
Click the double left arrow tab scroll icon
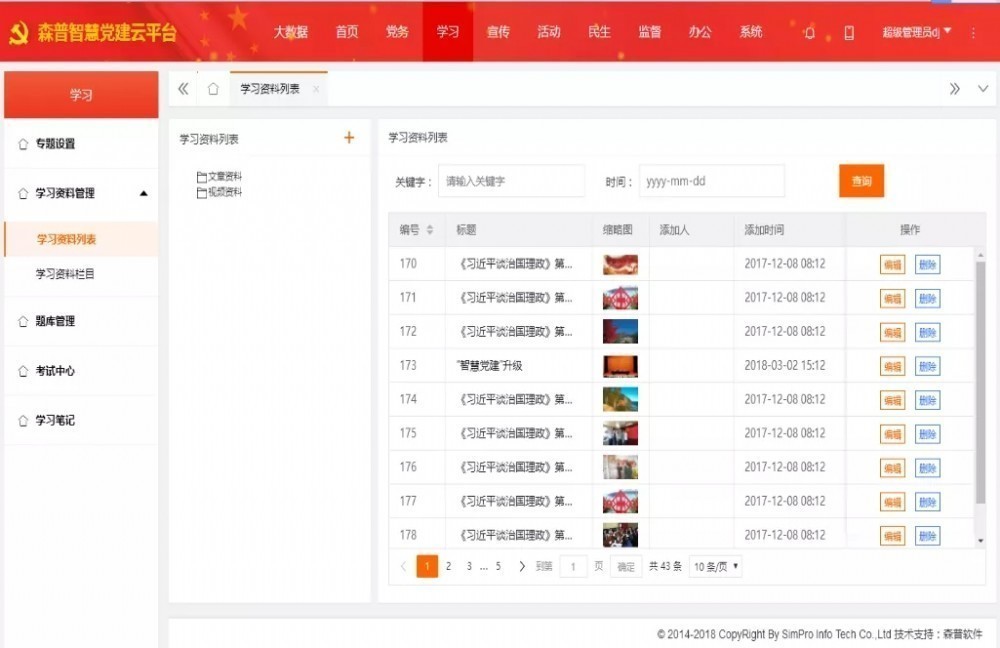183,89
